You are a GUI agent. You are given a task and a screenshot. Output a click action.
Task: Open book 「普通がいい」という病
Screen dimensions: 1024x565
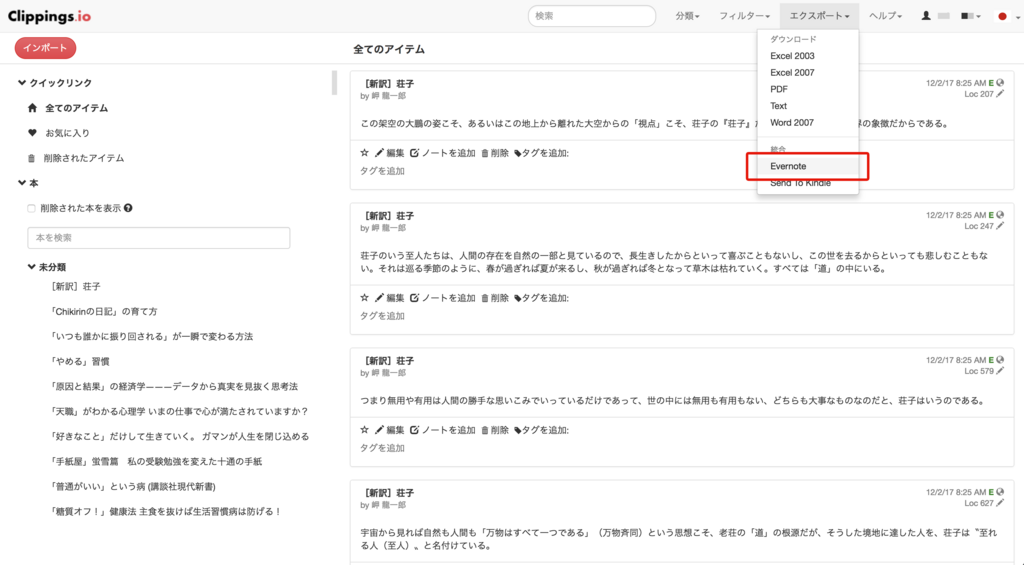pos(133,486)
